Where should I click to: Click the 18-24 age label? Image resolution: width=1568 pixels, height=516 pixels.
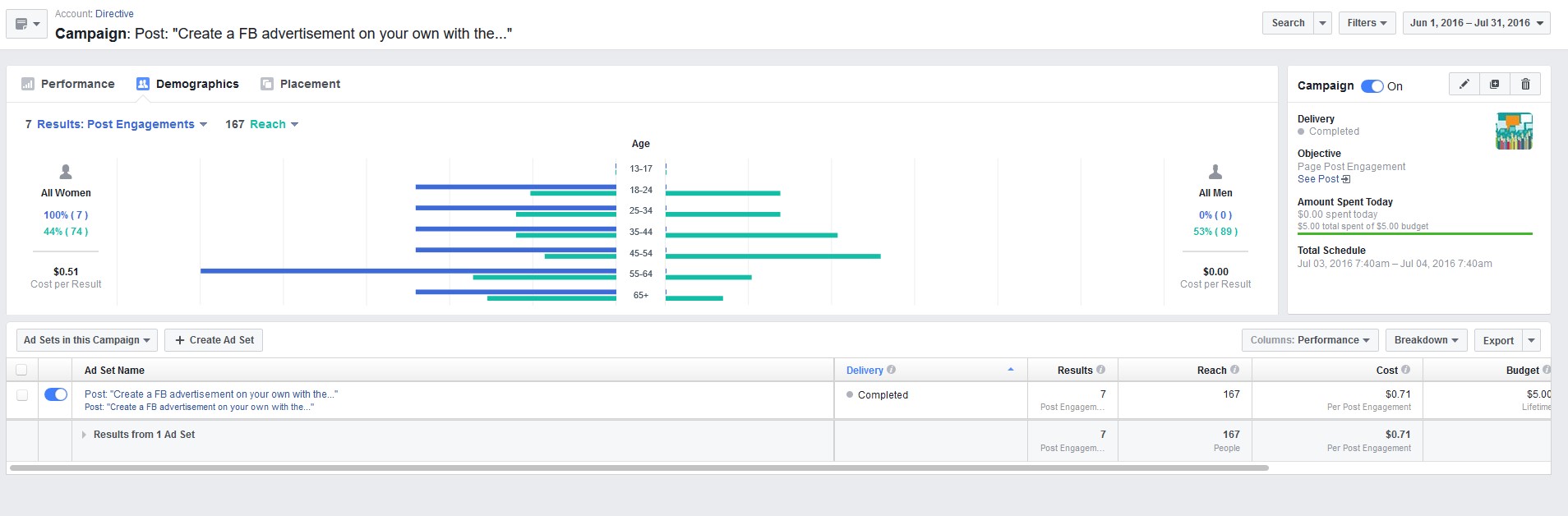(x=641, y=190)
